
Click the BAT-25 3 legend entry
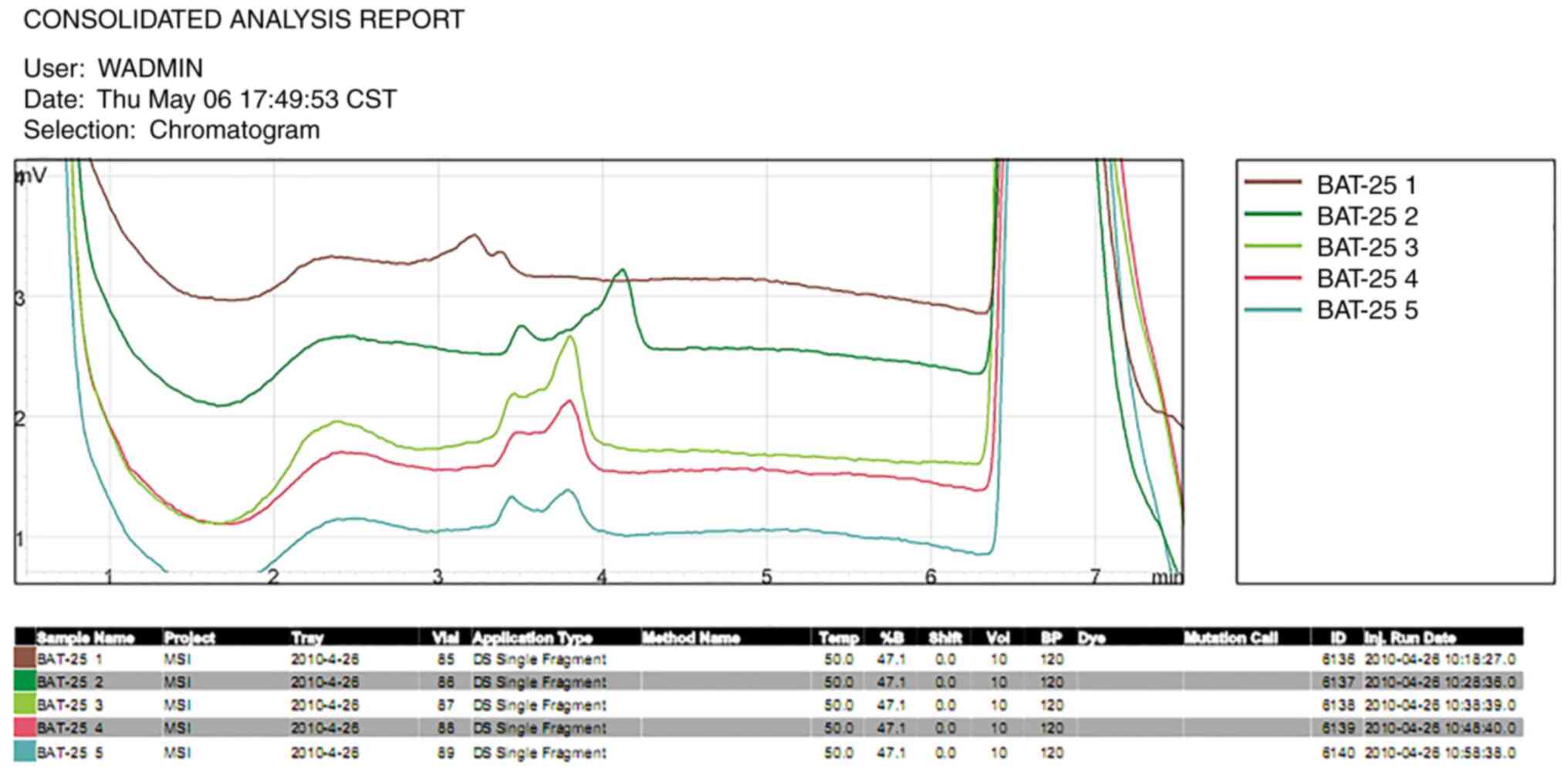coord(1366,248)
